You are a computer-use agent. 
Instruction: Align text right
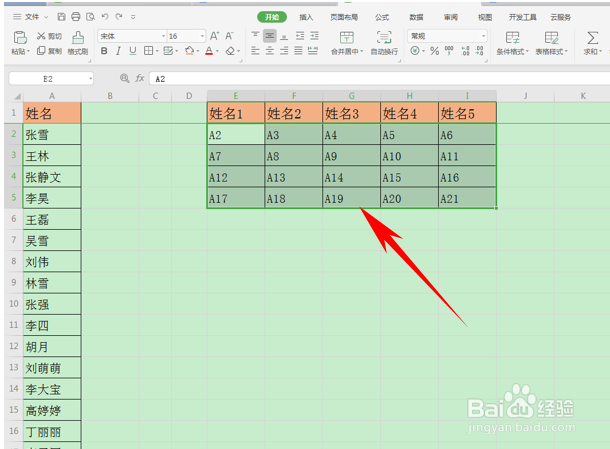tap(284, 51)
